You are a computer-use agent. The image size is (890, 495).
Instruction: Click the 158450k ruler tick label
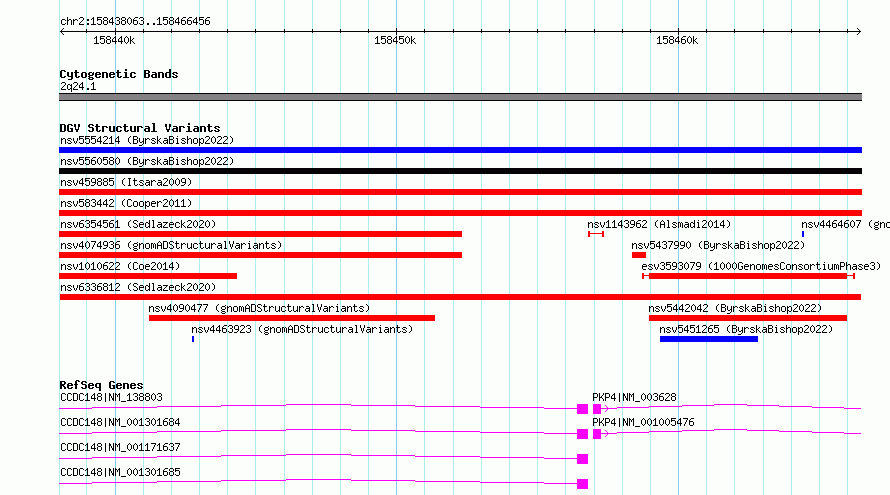tap(395, 40)
